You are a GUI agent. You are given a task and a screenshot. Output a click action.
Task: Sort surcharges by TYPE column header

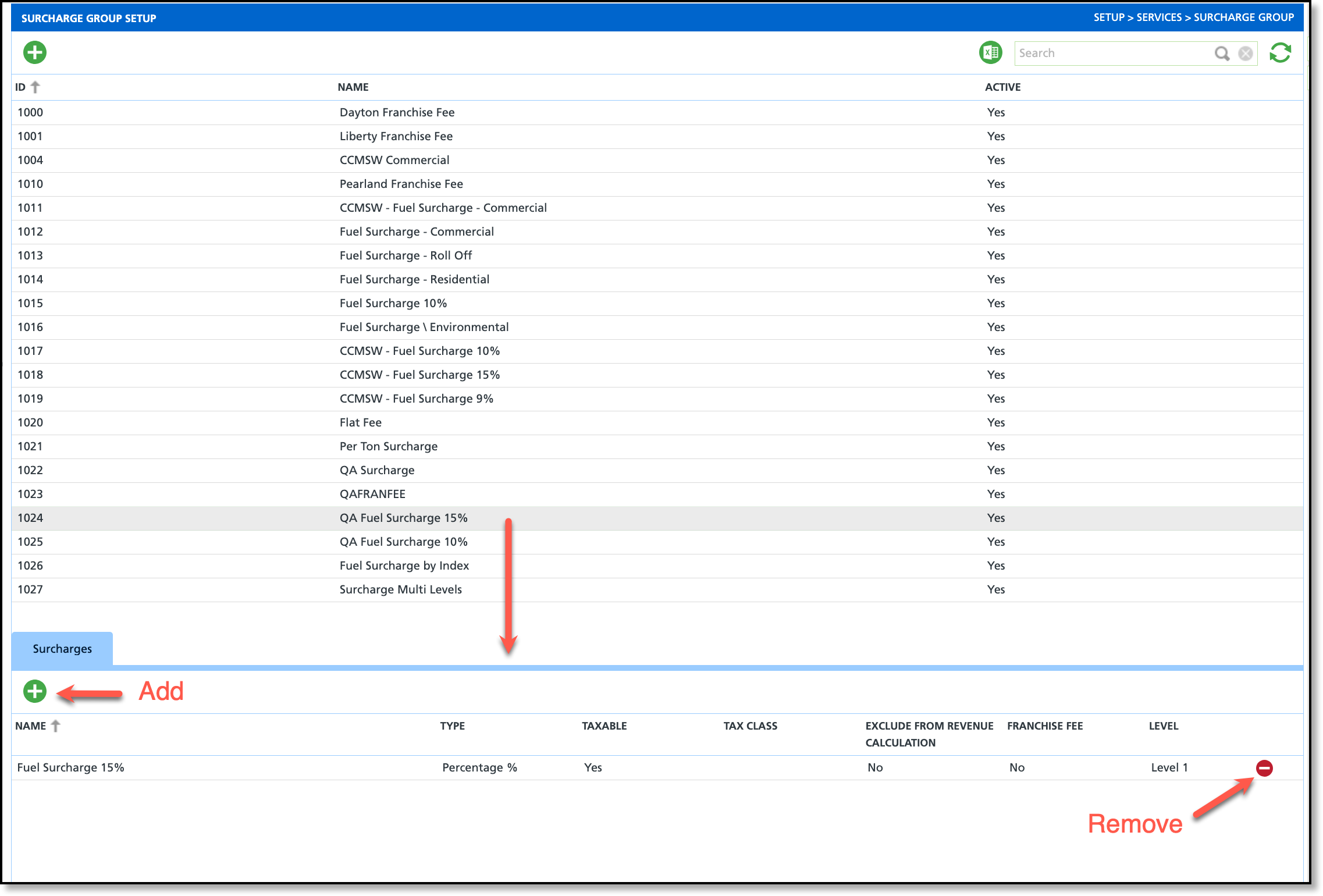pyautogui.click(x=452, y=726)
